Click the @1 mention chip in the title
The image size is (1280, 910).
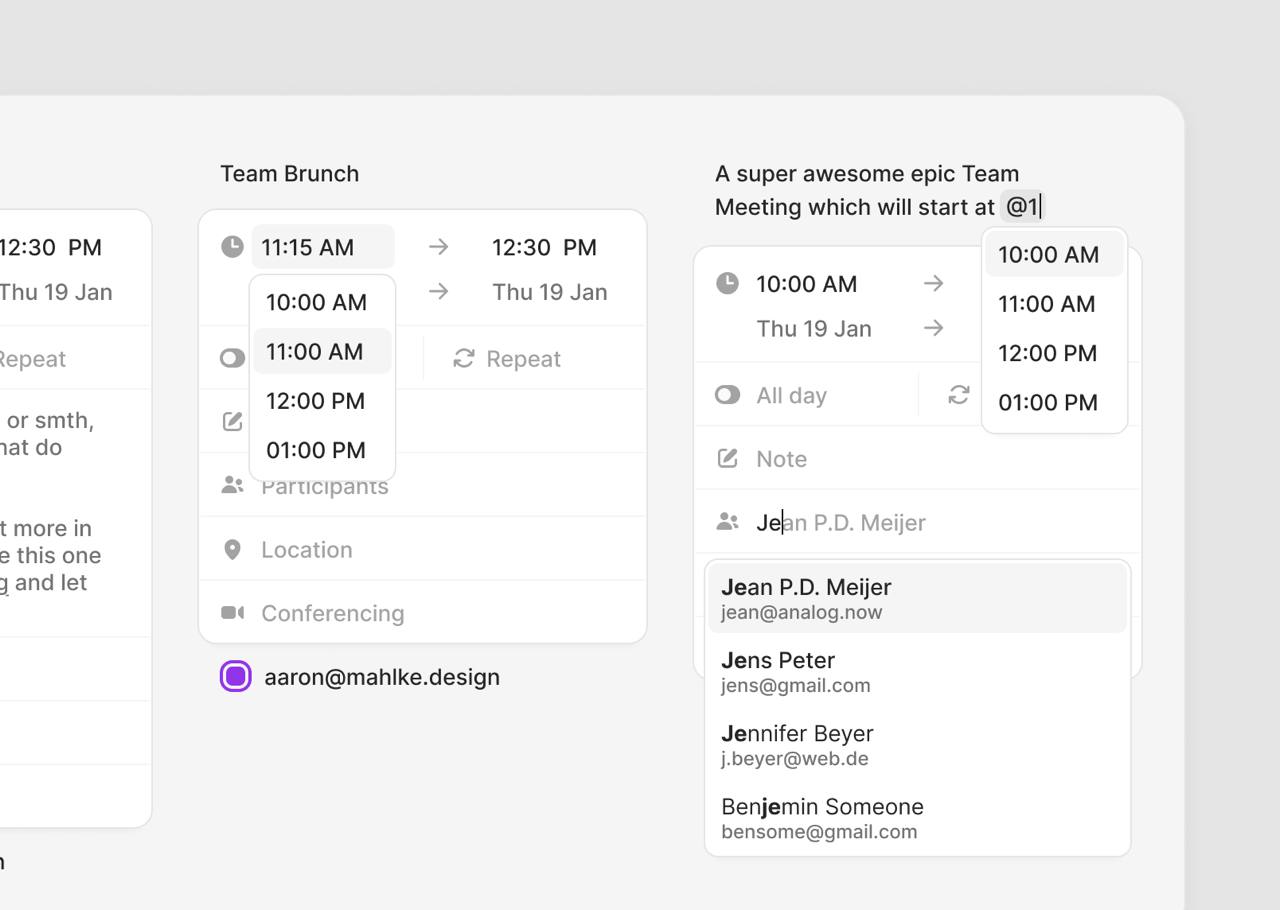coord(1022,207)
